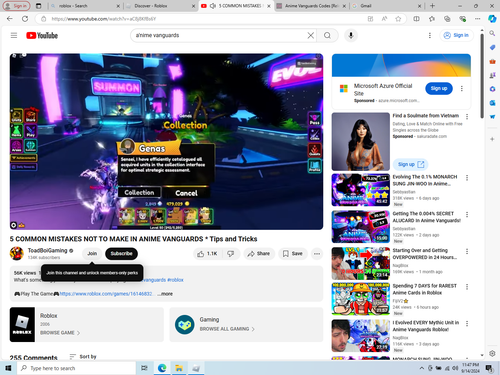Share the video

(x=259, y=254)
